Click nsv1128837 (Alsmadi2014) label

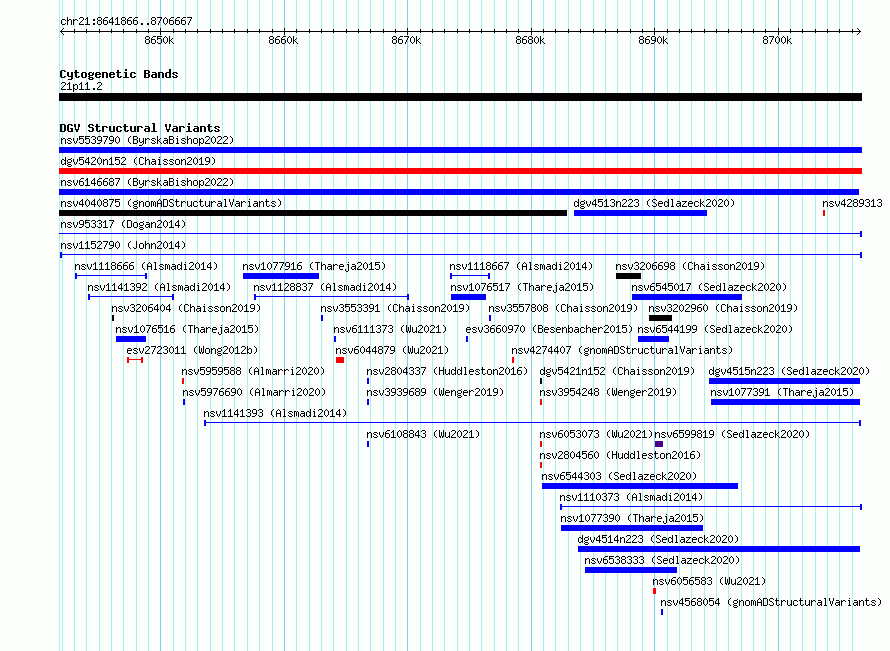pos(325,287)
